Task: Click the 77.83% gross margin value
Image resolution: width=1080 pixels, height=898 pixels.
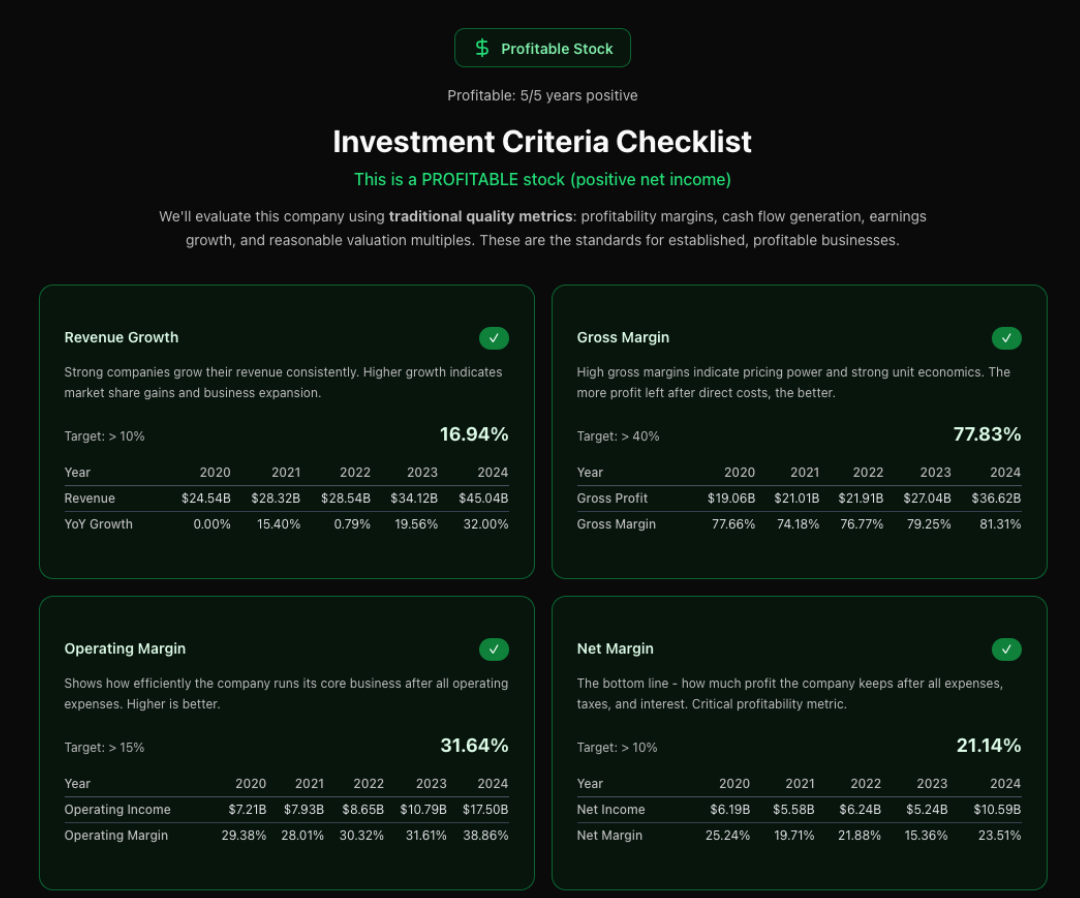Action: click(x=987, y=434)
